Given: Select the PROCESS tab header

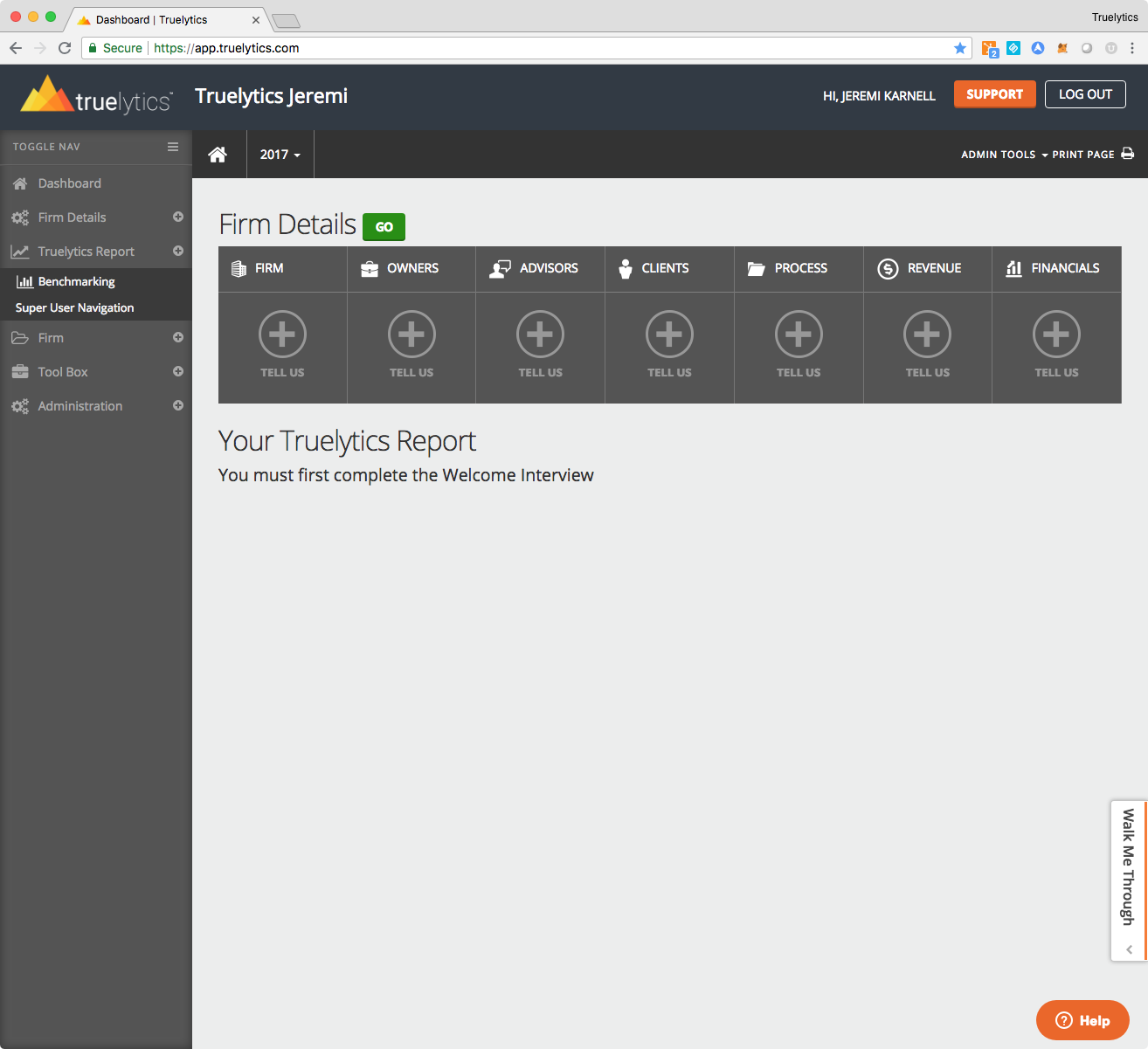Looking at the screenshot, I should pos(799,269).
